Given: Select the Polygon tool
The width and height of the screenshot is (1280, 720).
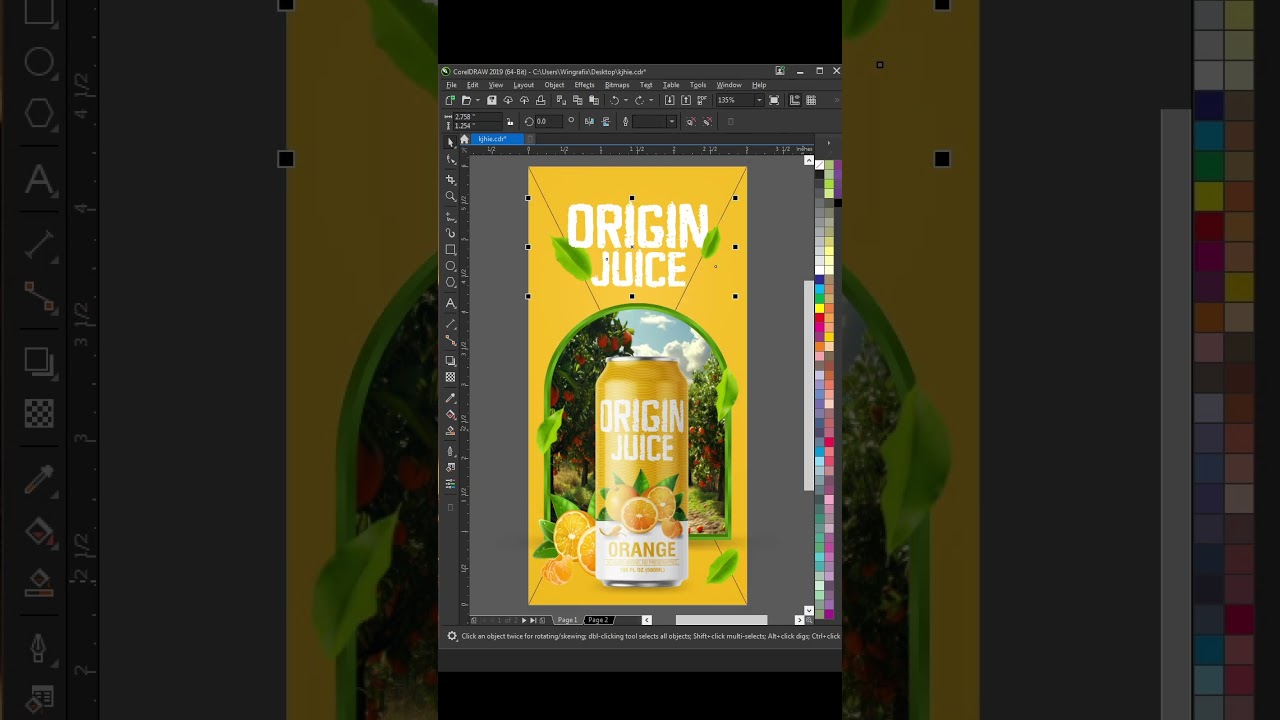Looking at the screenshot, I should 450,283.
